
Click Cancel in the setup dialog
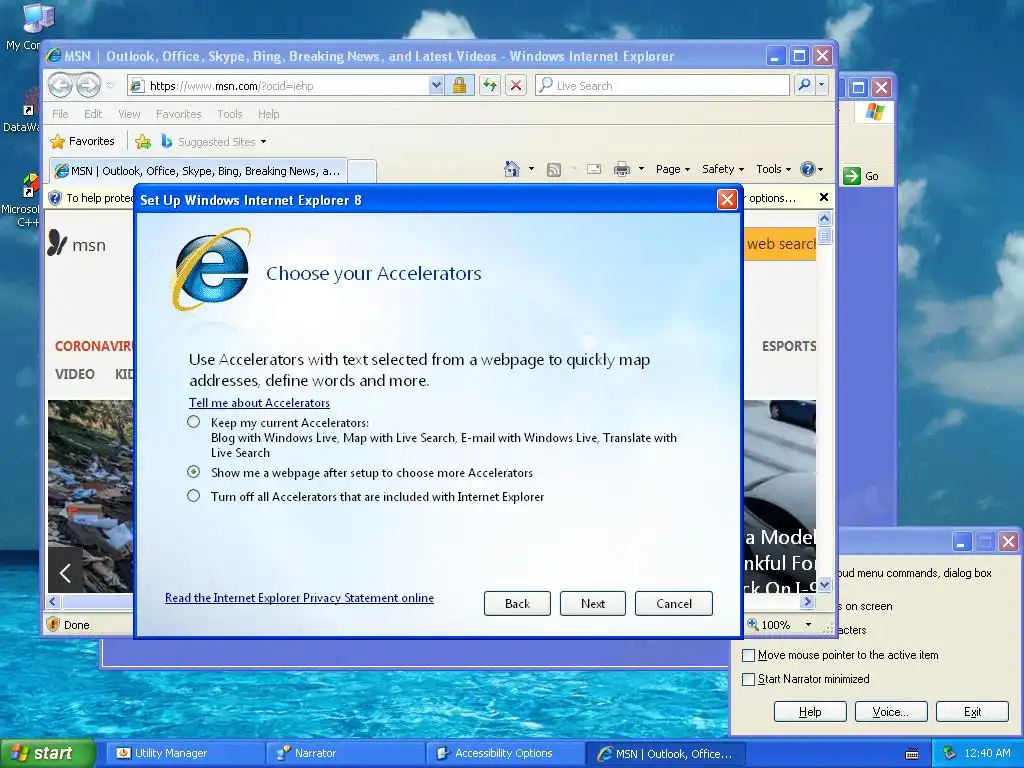click(673, 603)
